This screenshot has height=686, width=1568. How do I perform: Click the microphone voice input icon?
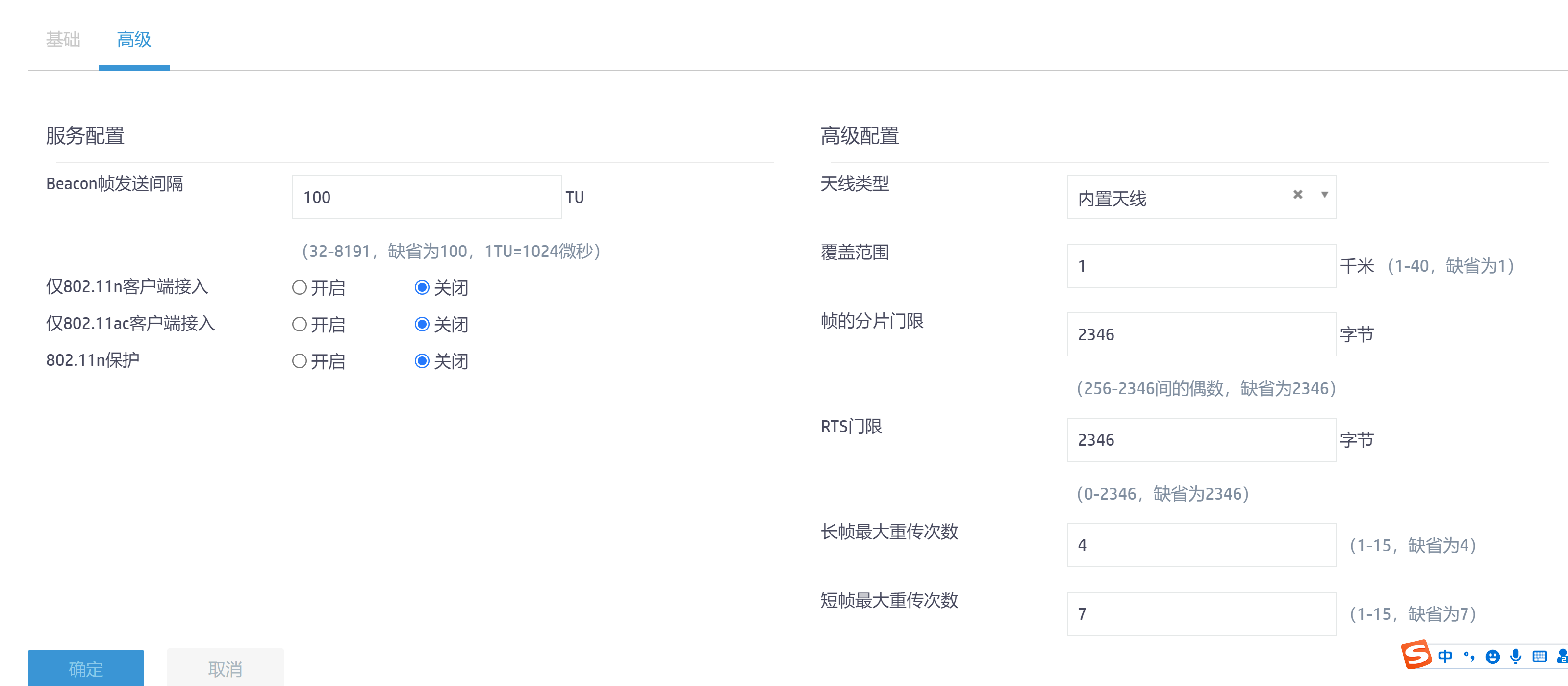coord(1516,656)
